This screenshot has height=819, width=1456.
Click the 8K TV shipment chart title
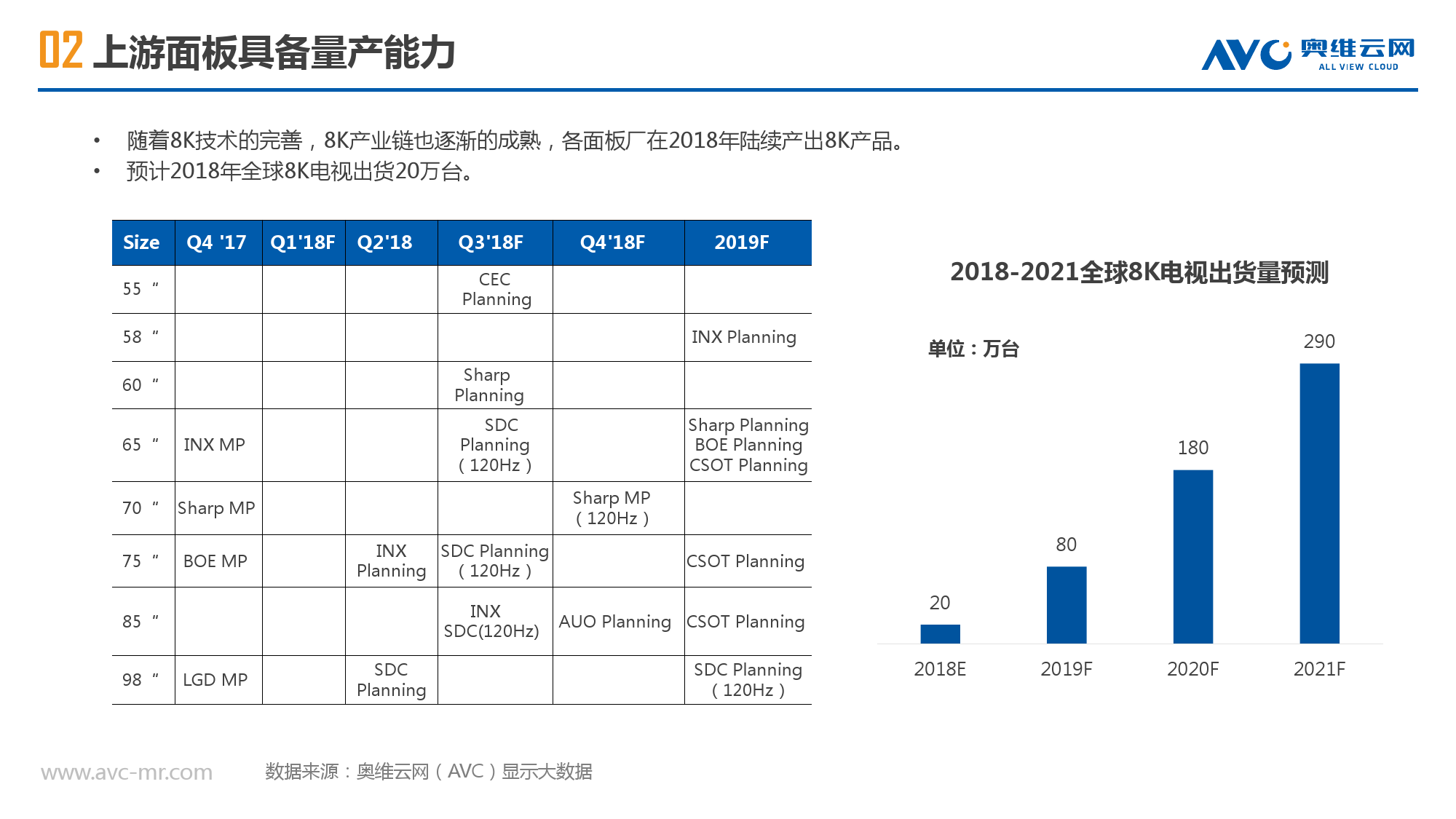[x=1139, y=272]
